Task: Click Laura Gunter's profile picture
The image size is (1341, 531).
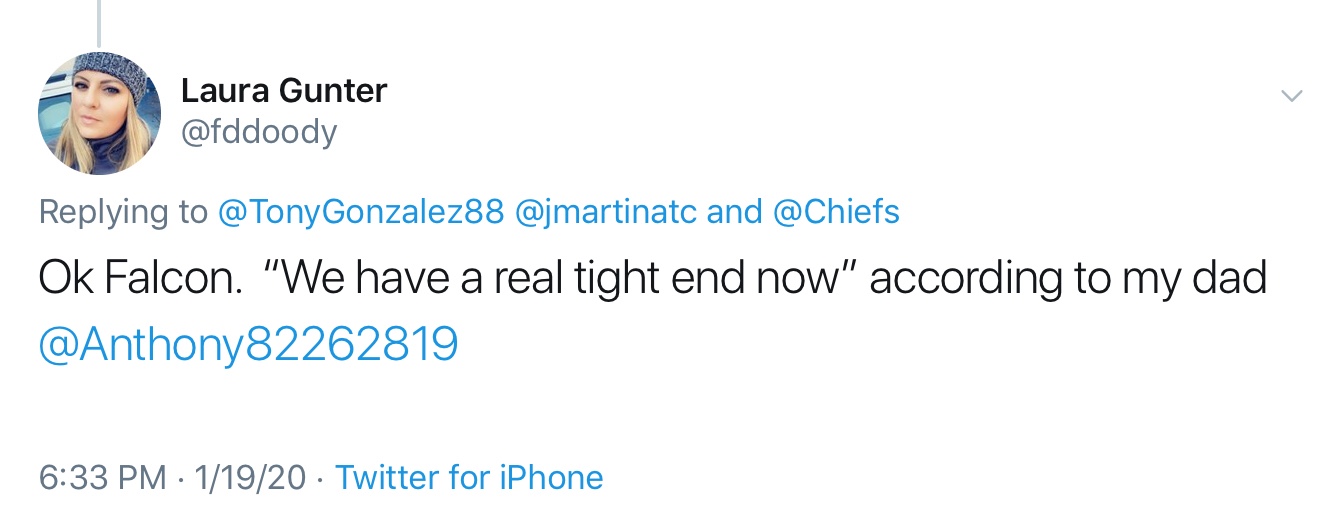Action: point(99,113)
